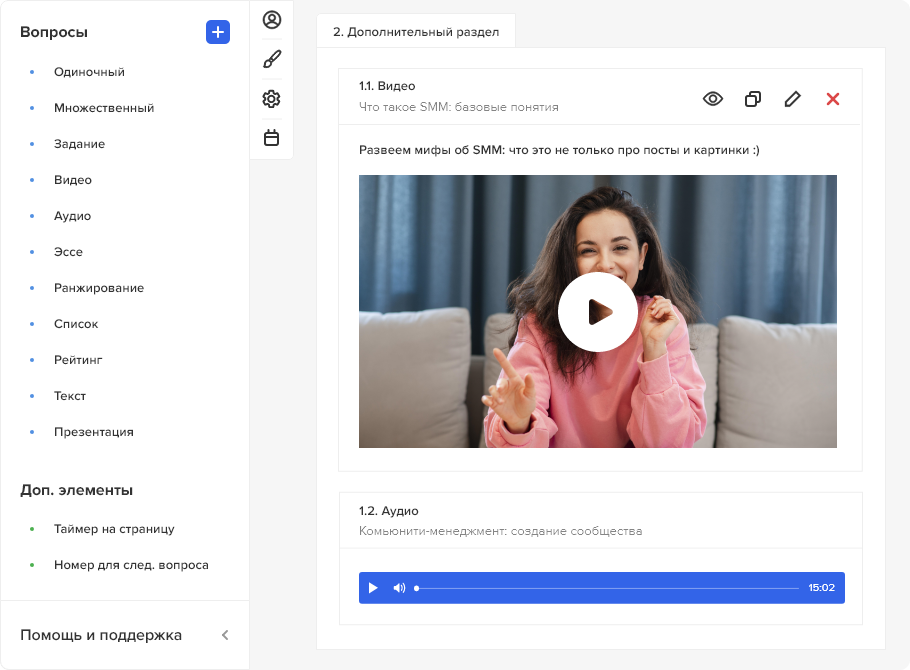The image size is (910, 670).
Task: Play the video with the large play button
Action: (598, 312)
